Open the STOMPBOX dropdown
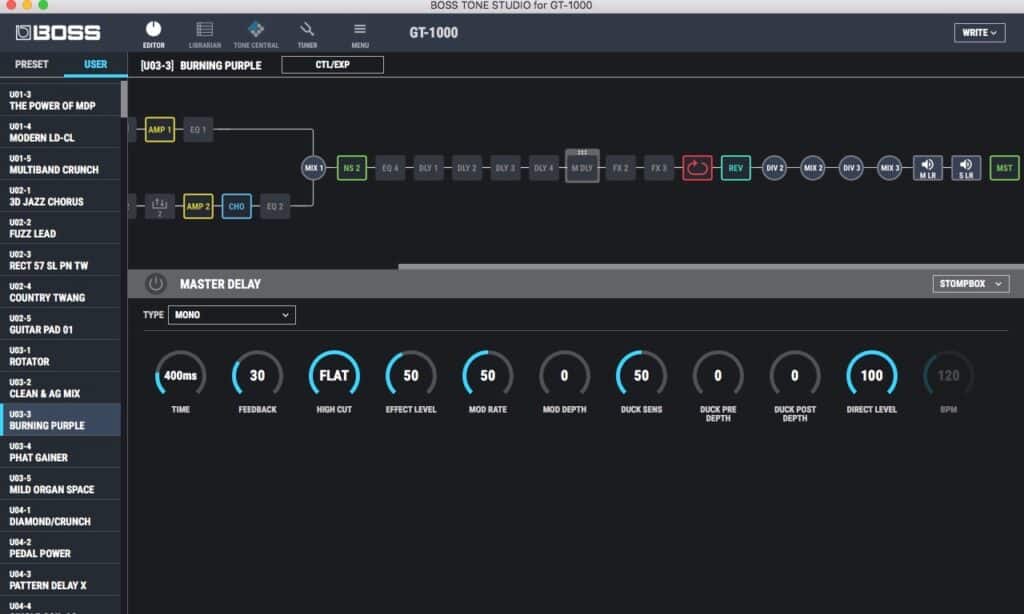This screenshot has height=614, width=1024. click(x=970, y=283)
